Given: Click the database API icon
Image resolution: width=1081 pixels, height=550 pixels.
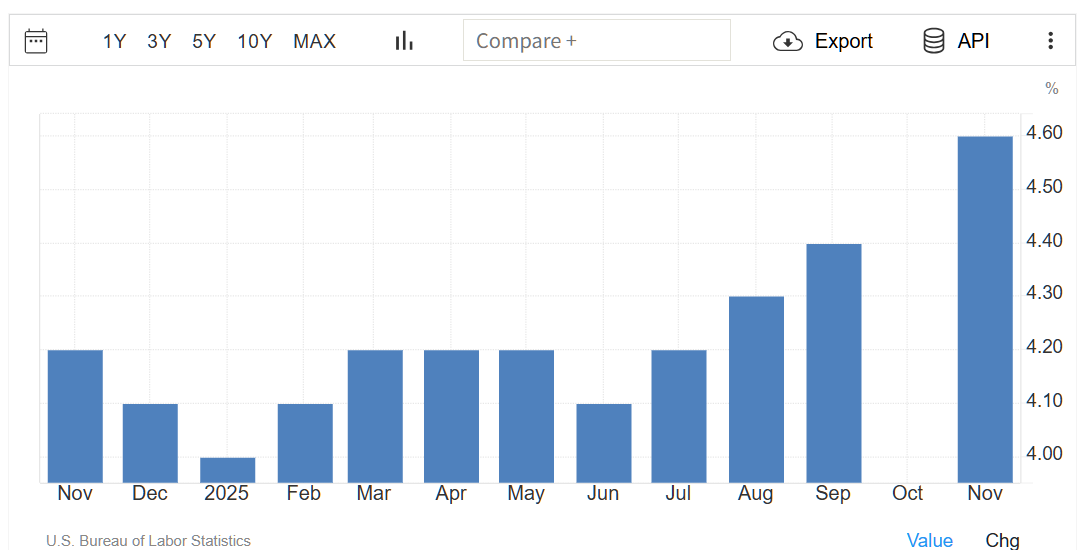Looking at the screenshot, I should [x=934, y=41].
